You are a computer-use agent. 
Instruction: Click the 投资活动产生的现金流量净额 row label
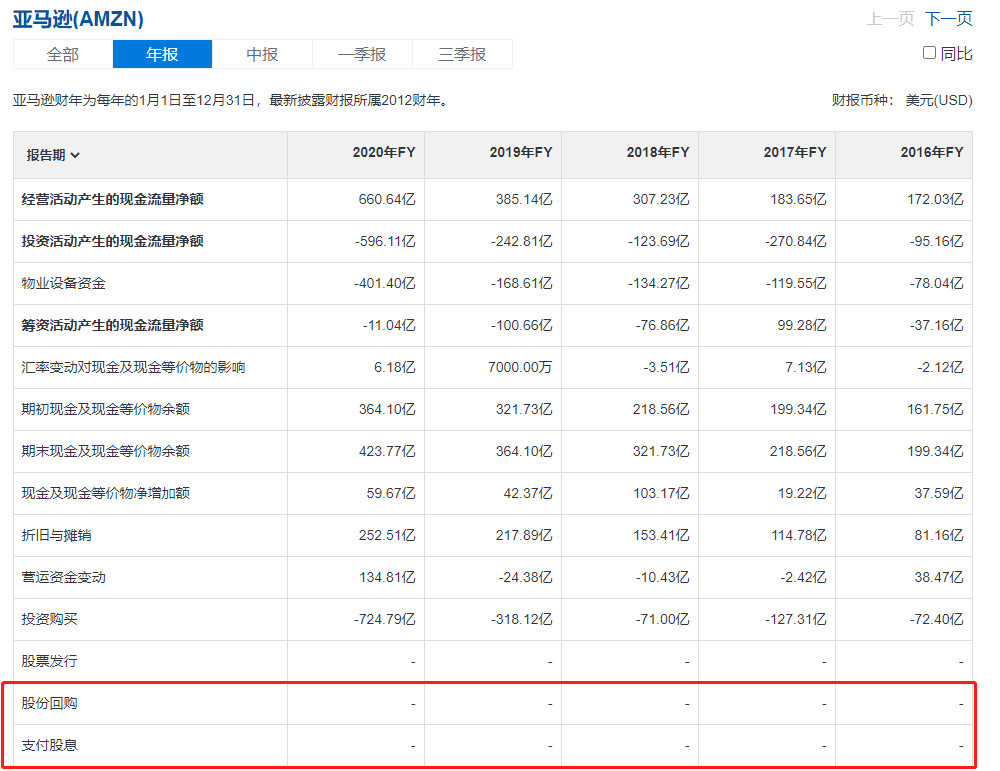coord(112,241)
